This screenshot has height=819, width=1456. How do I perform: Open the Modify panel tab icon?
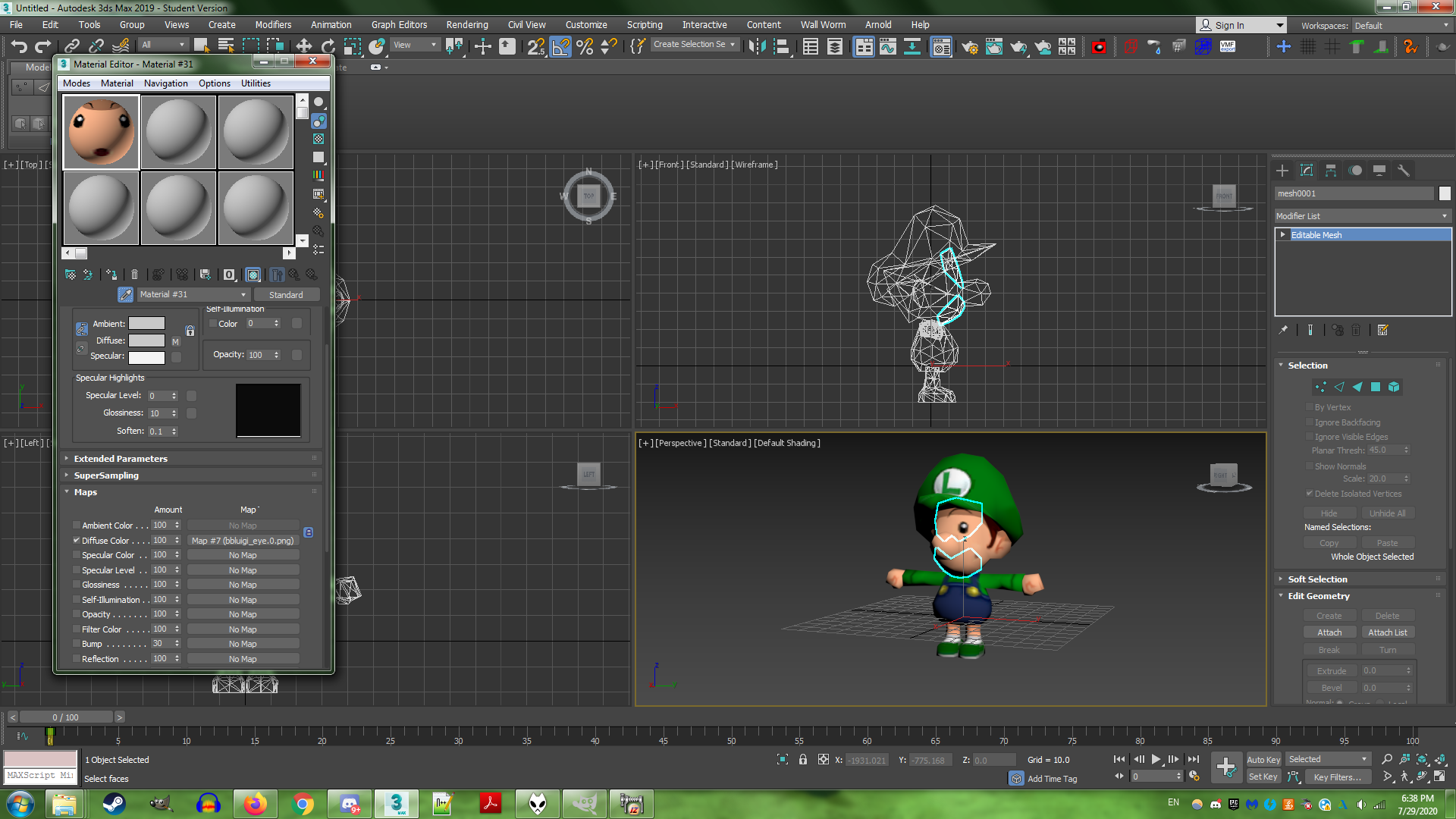point(1307,171)
